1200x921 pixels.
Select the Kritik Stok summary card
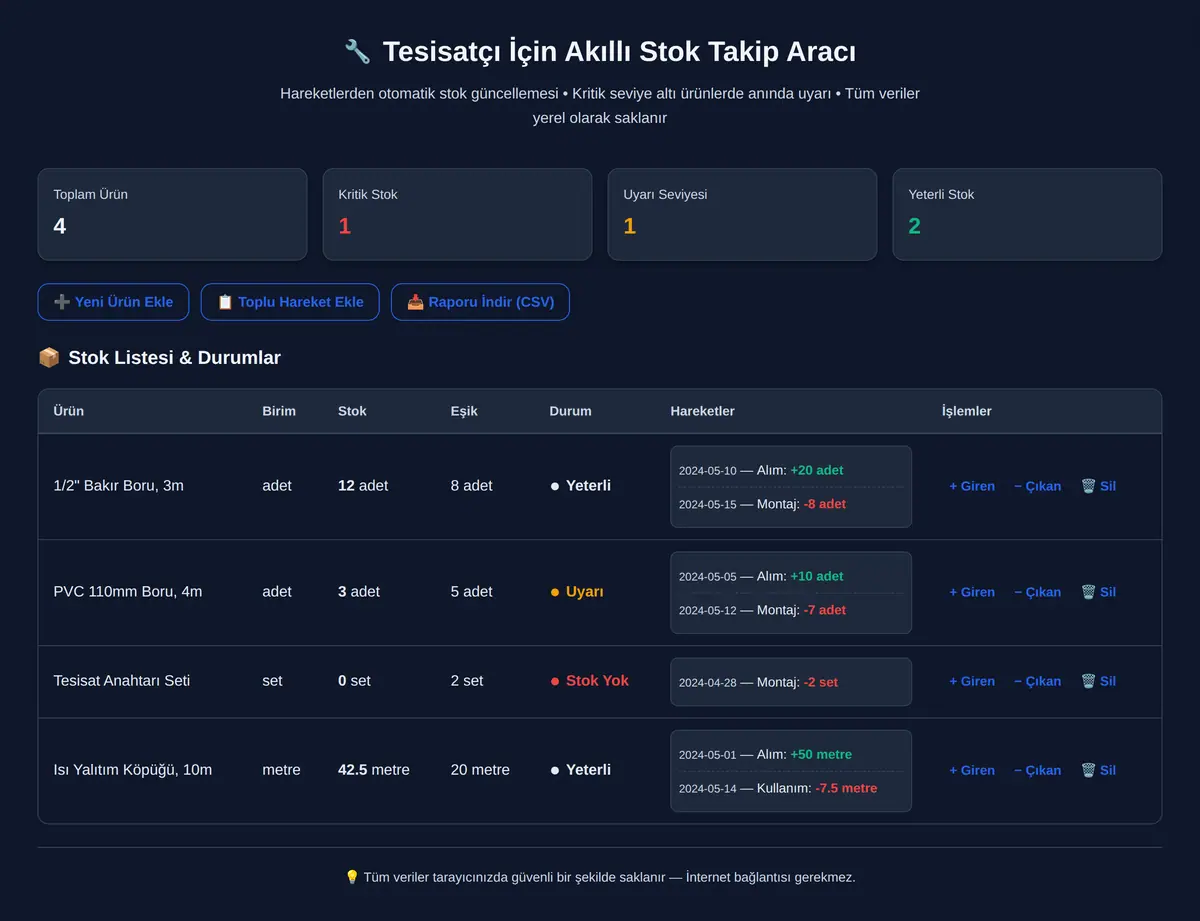[x=457, y=214]
